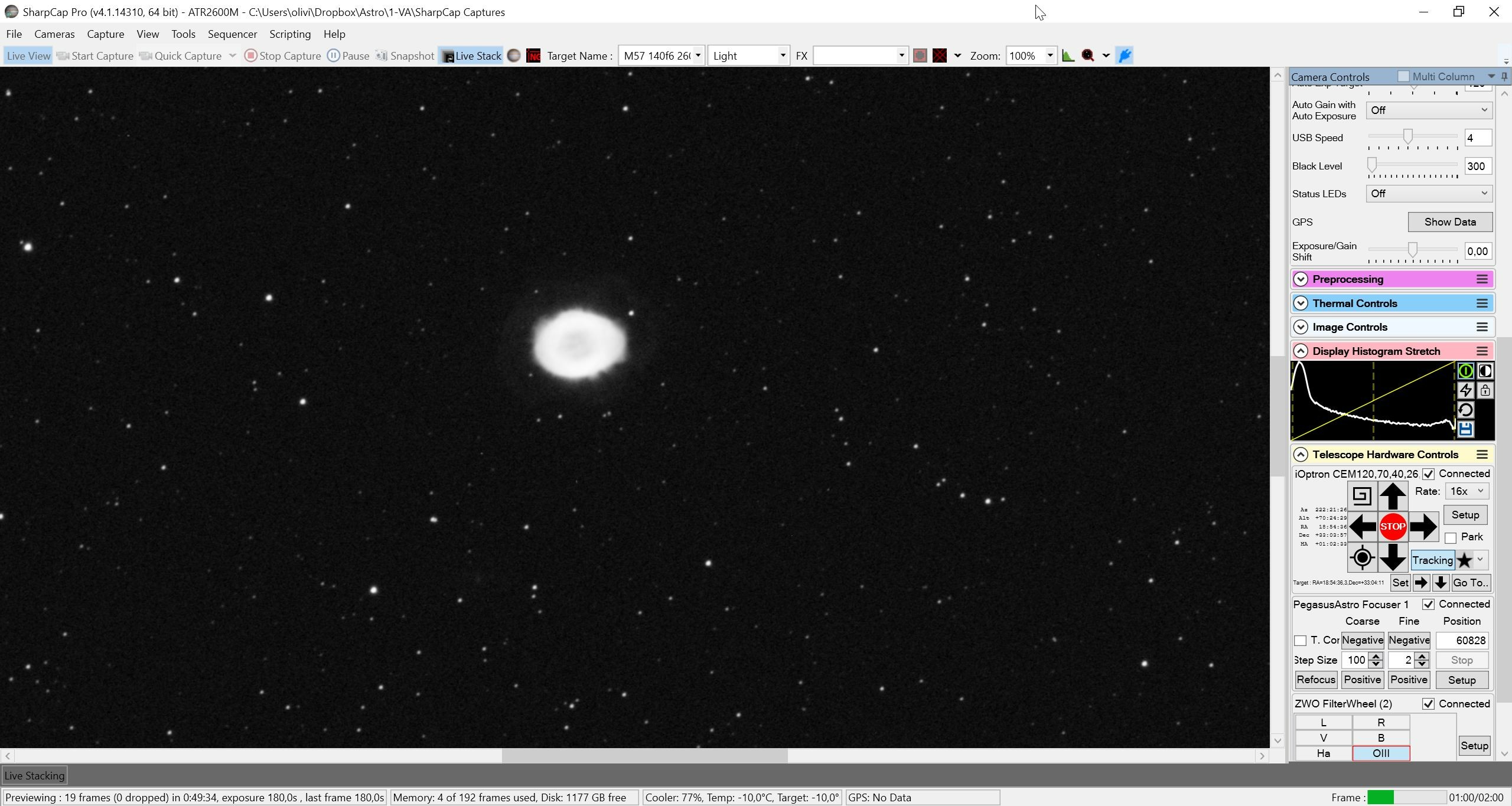Click the padlock icon in histogram stretch
The height and width of the screenshot is (806, 1512).
1485,390
